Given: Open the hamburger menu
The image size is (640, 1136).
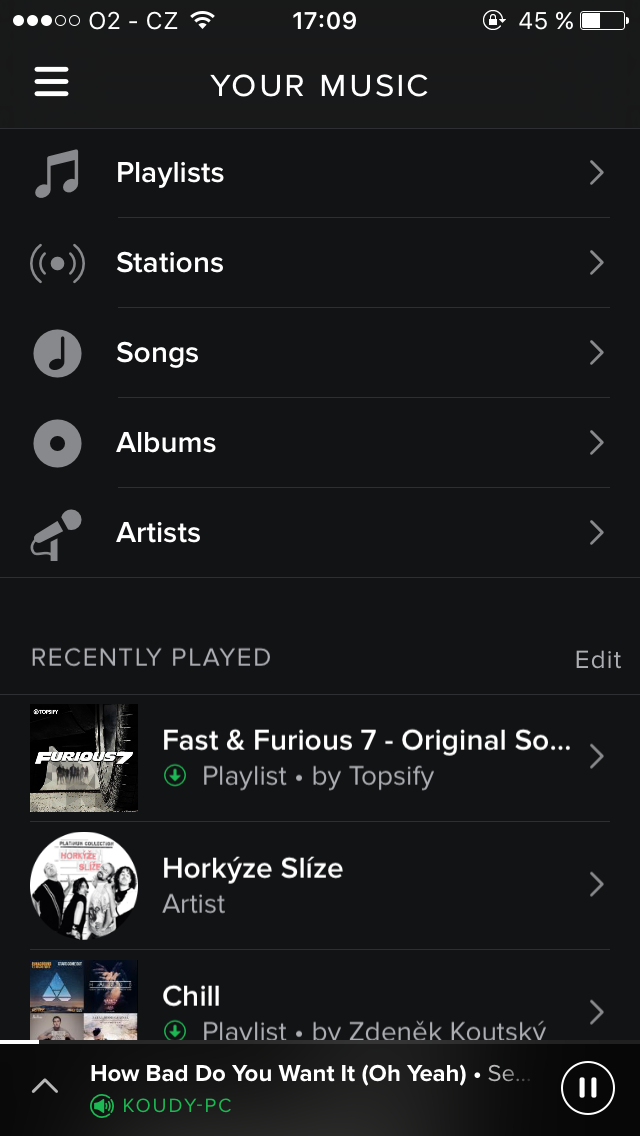Looking at the screenshot, I should pyautogui.click(x=52, y=82).
